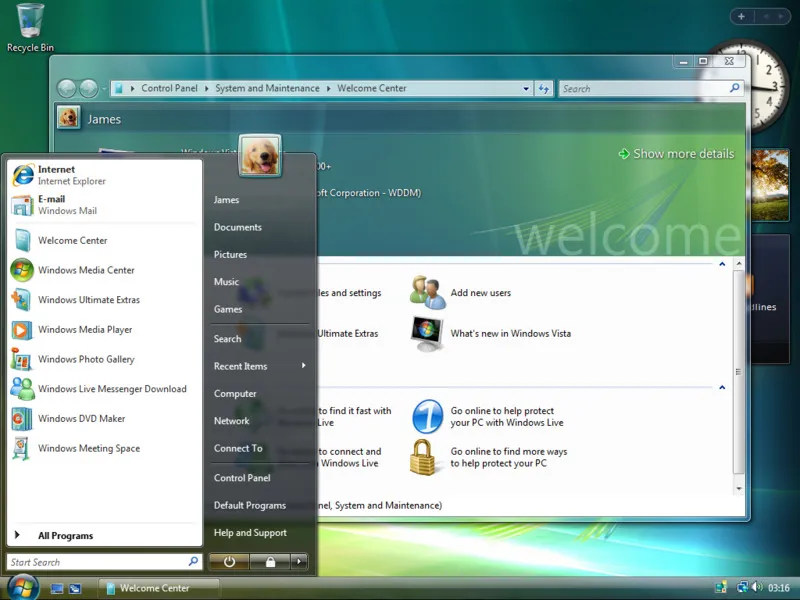
Task: Open Control Panel from the Start menu
Action: (240, 477)
